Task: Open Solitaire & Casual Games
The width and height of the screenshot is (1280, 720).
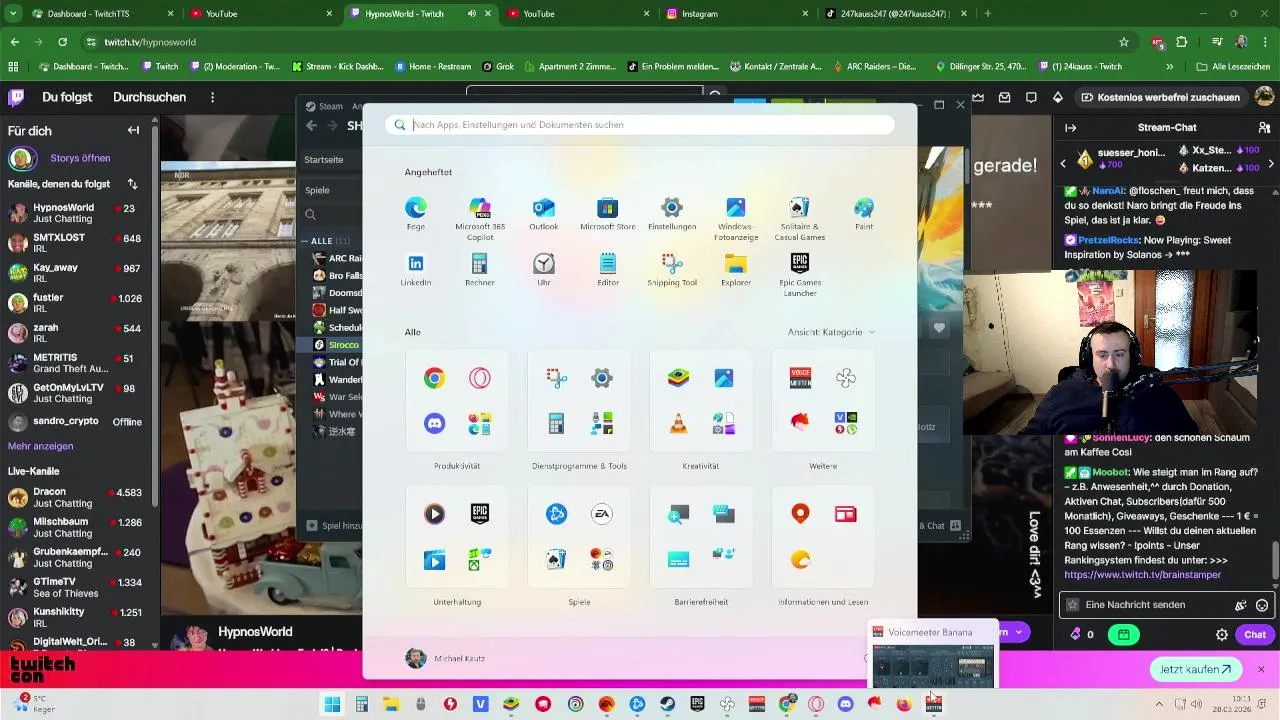Action: (x=800, y=218)
